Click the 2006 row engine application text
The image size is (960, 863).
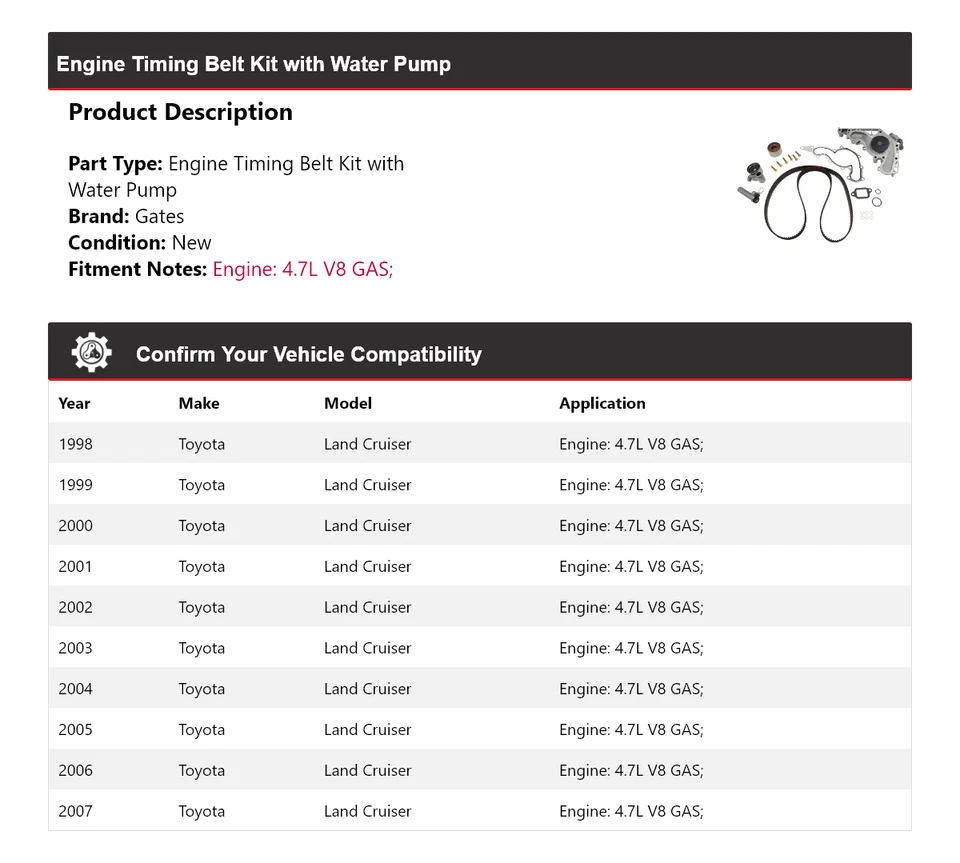631,771
